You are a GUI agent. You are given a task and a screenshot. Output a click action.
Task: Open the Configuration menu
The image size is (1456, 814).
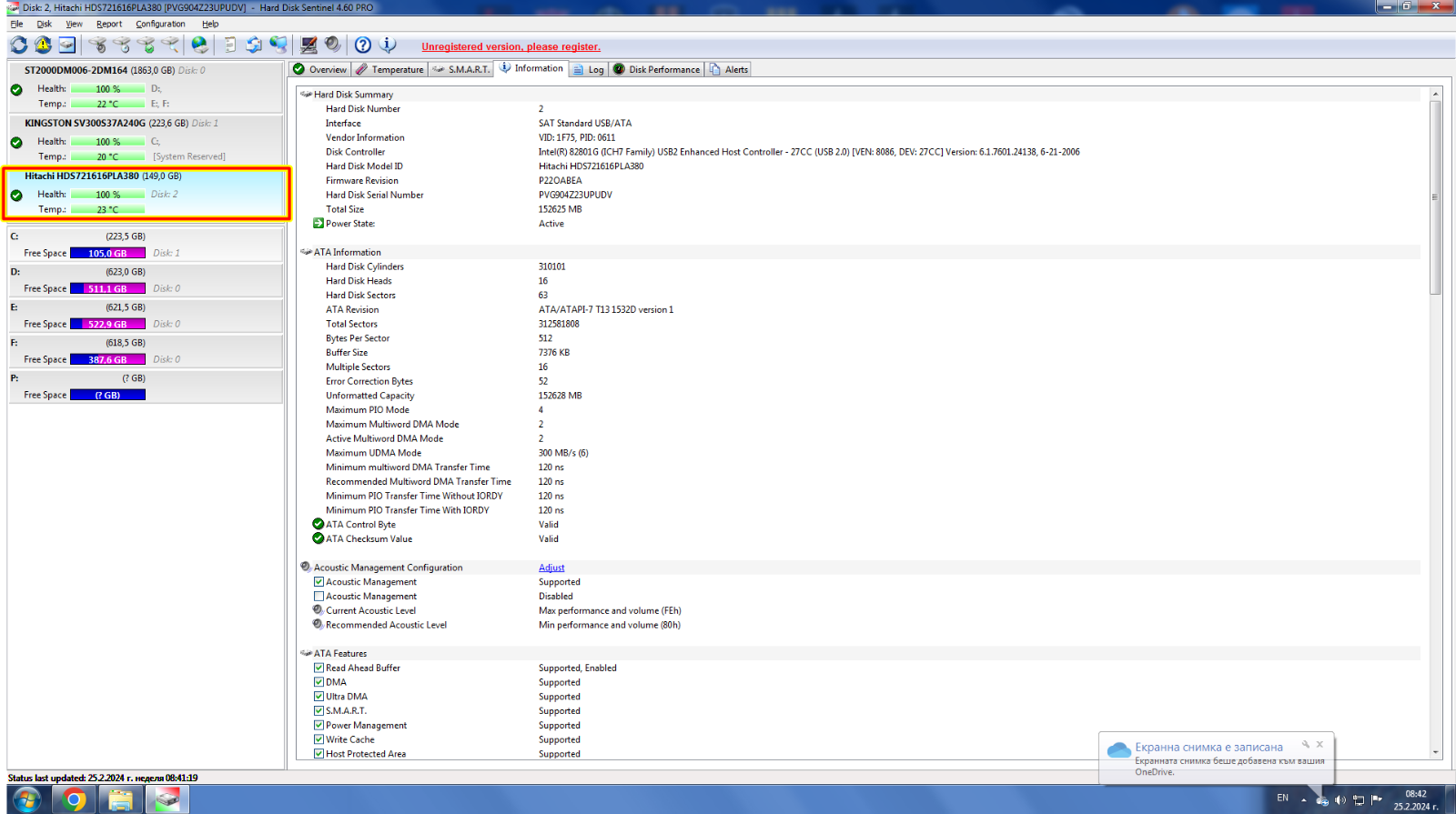click(160, 24)
